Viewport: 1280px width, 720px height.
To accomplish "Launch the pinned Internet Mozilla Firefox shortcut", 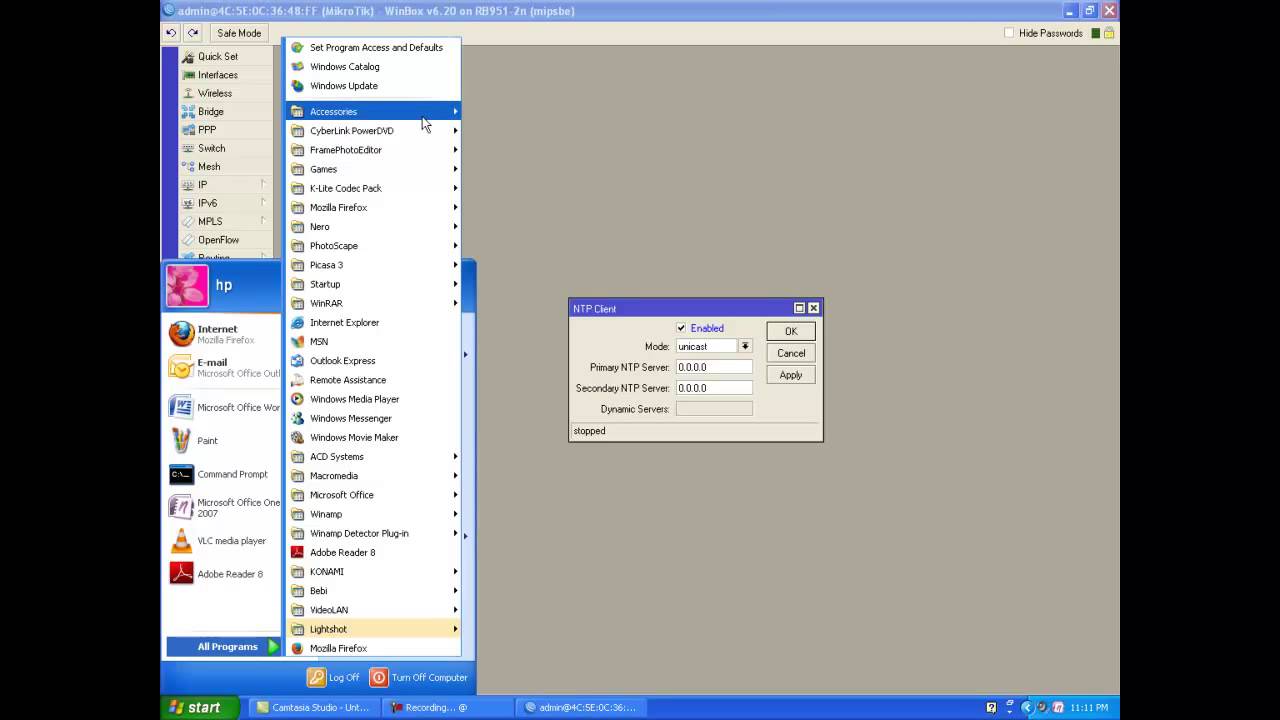I will point(222,334).
